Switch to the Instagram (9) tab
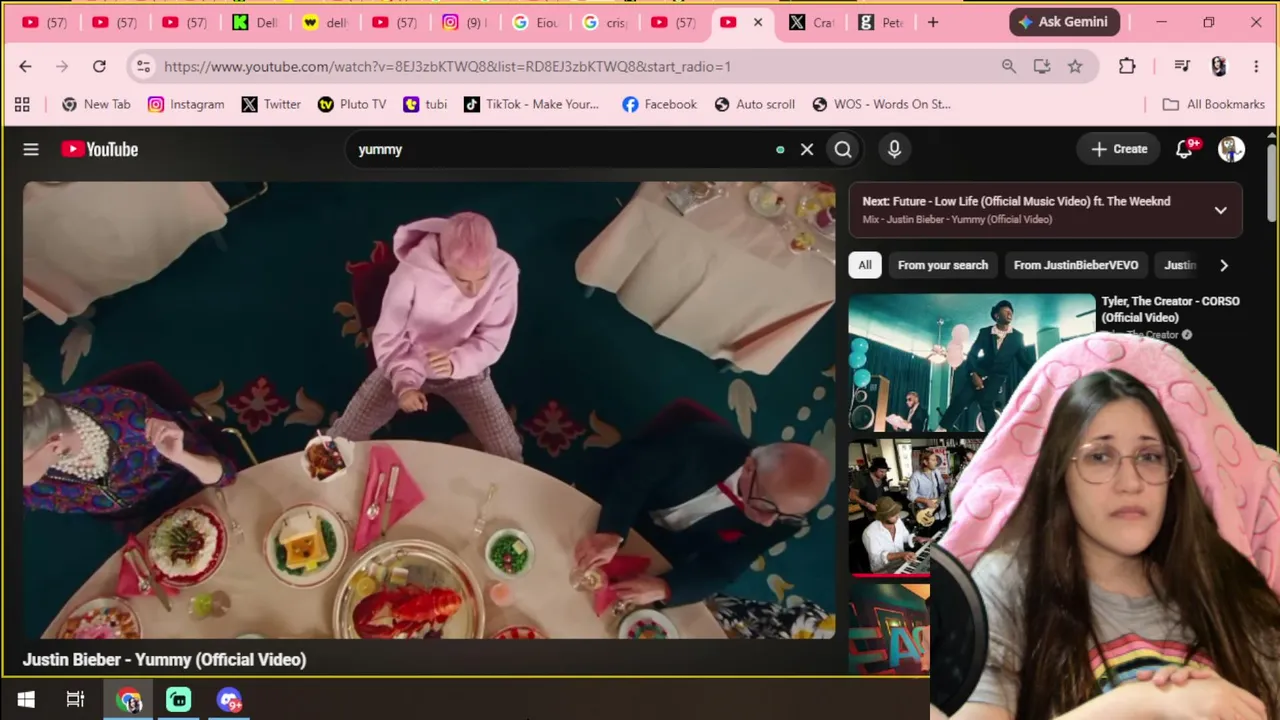The height and width of the screenshot is (720, 1280). click(x=465, y=22)
